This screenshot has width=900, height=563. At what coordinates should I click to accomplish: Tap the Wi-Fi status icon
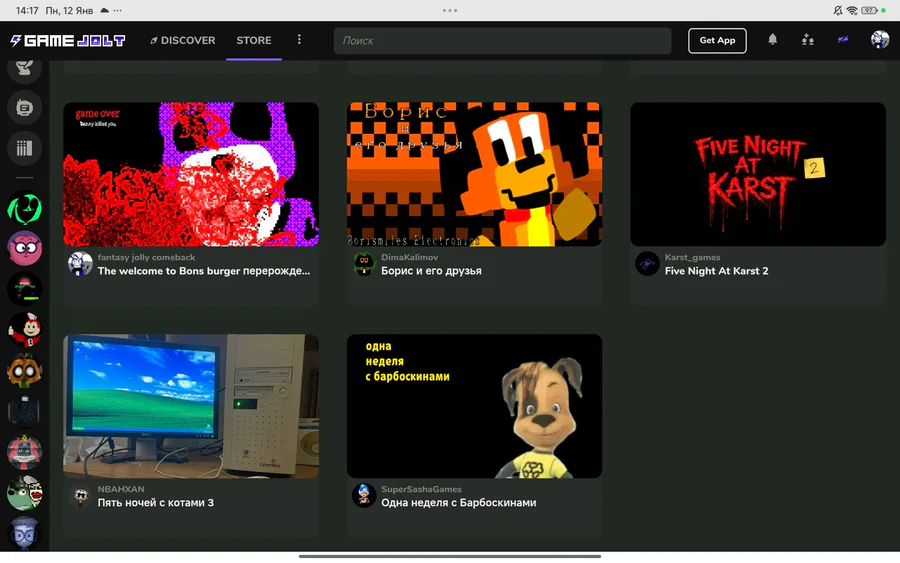pos(852,10)
